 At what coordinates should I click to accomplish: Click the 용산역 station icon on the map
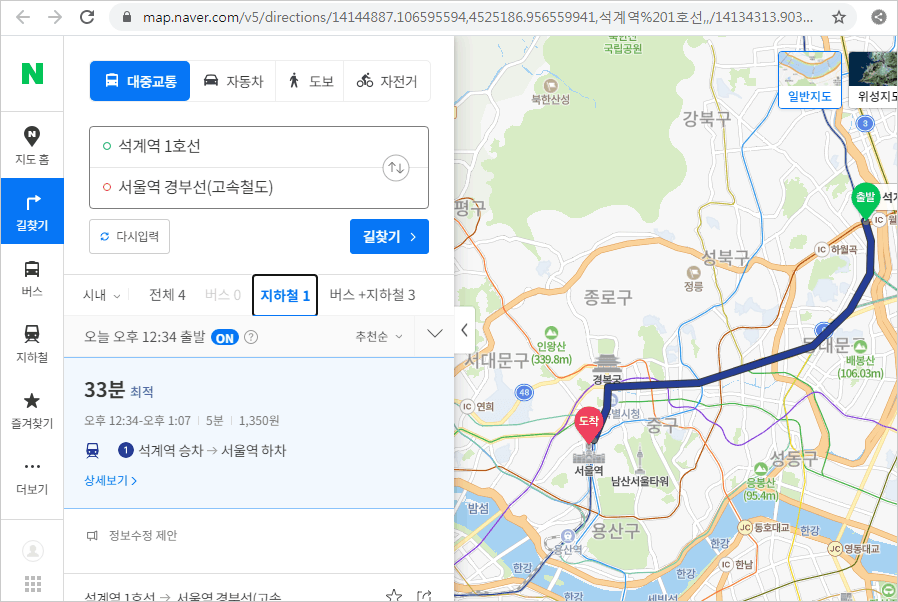tap(568, 536)
